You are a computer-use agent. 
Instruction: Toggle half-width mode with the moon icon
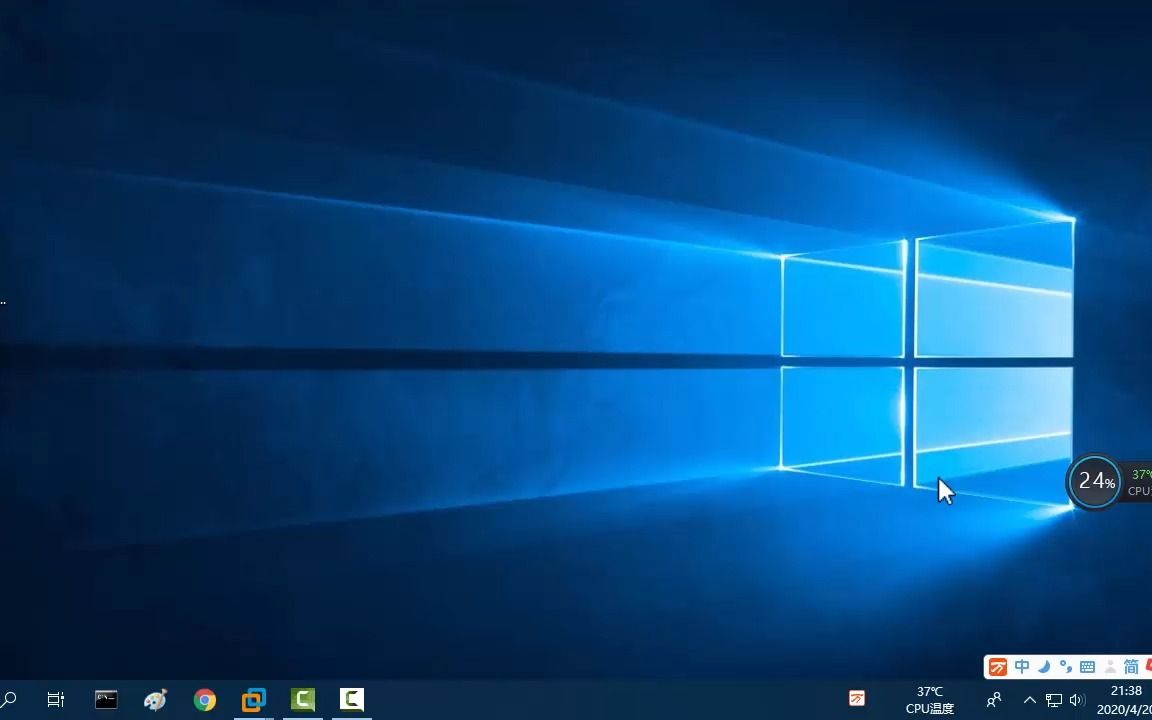1044,667
